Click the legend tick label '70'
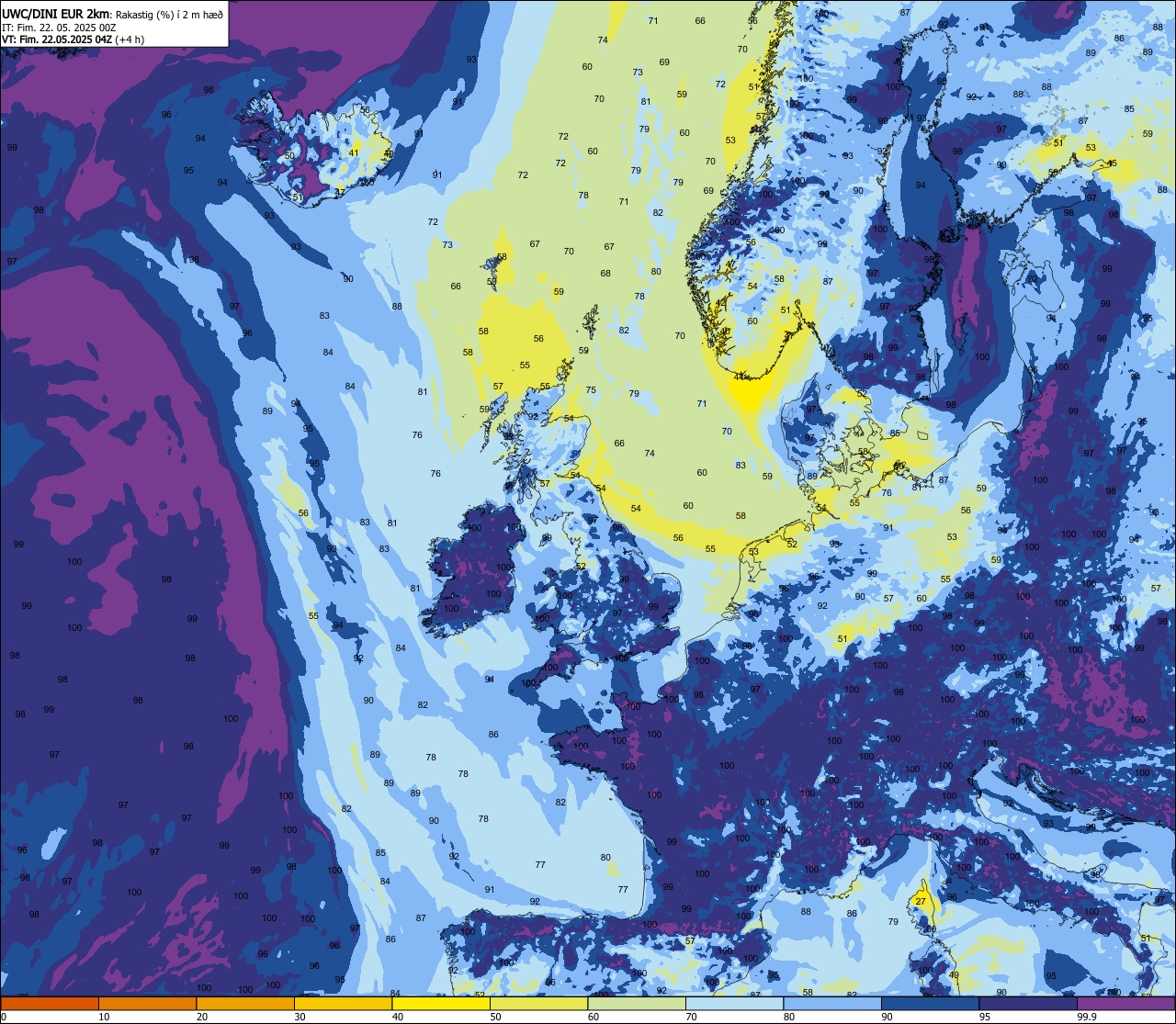 (691, 1017)
